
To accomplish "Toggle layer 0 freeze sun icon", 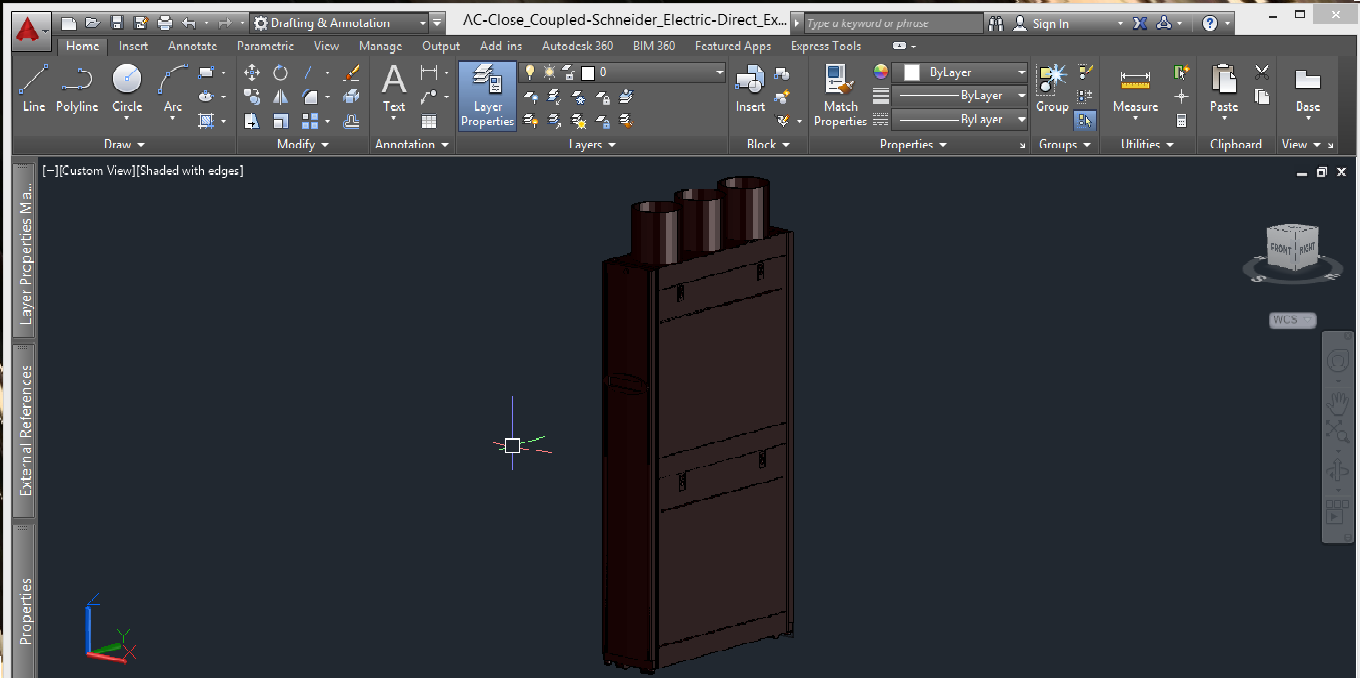I will pyautogui.click(x=549, y=72).
